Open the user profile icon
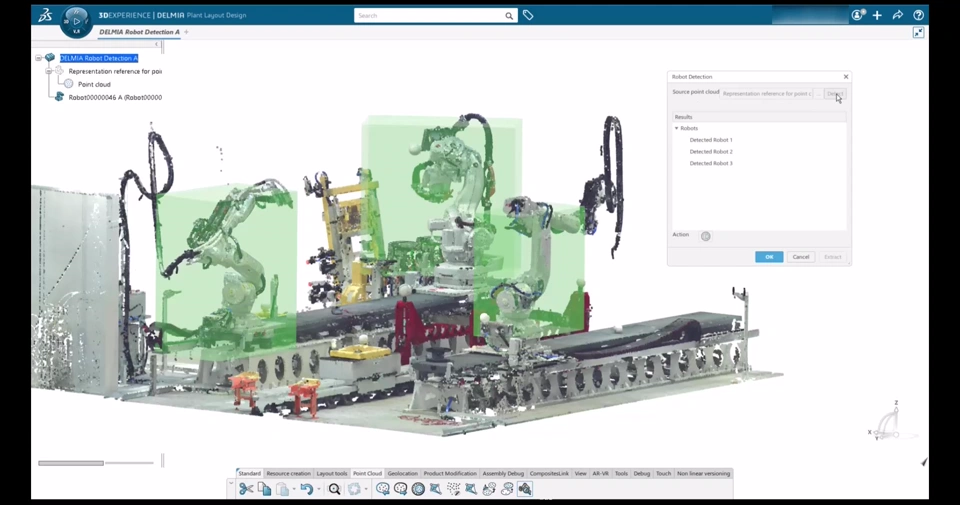The width and height of the screenshot is (960, 505). coord(858,15)
